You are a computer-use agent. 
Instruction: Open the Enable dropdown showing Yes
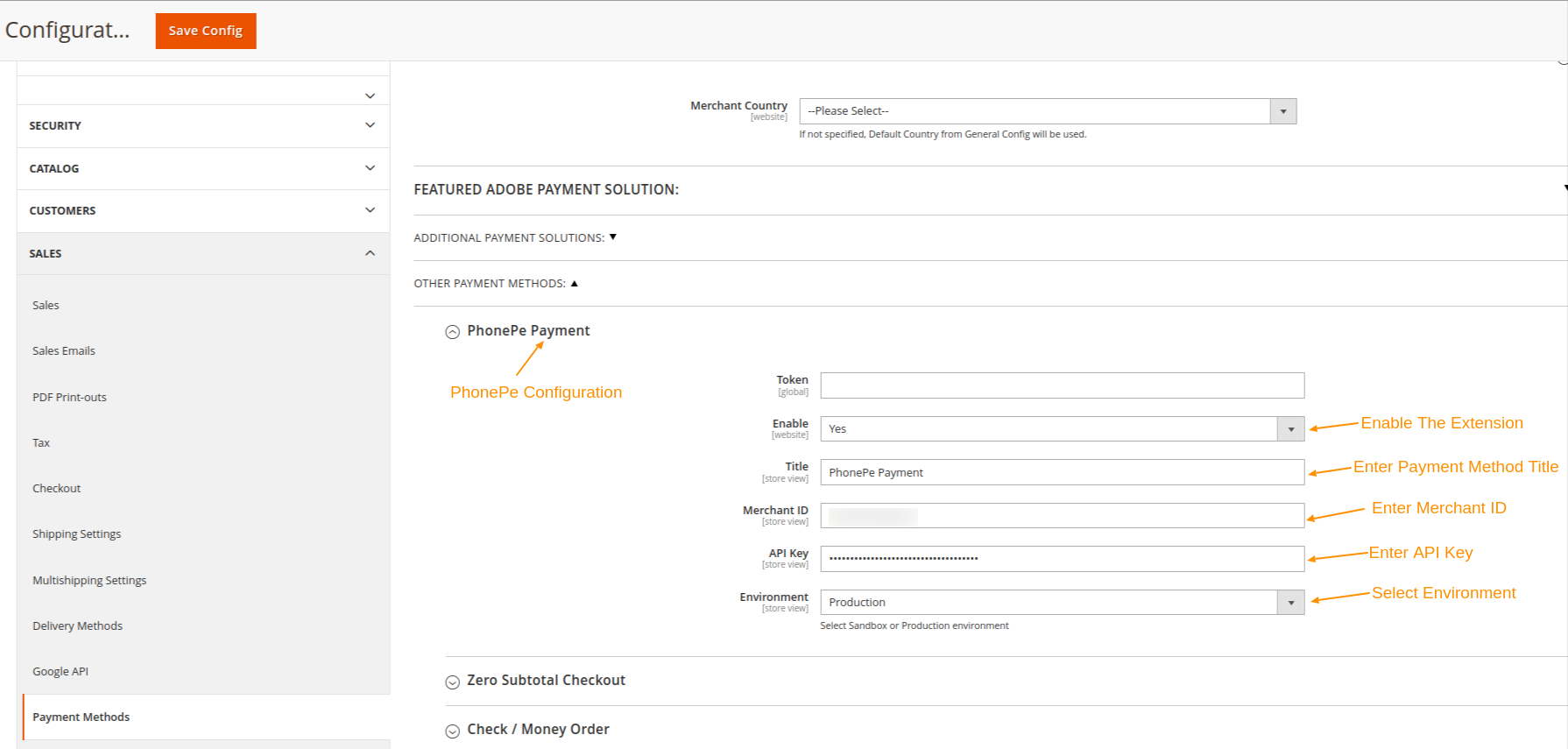tap(1063, 429)
